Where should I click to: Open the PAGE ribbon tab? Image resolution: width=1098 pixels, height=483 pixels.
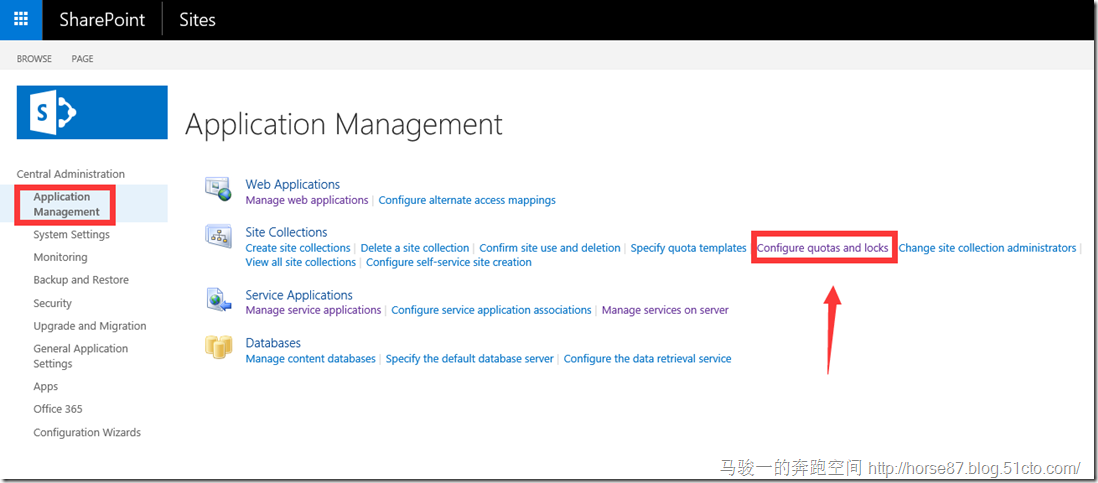coord(83,59)
